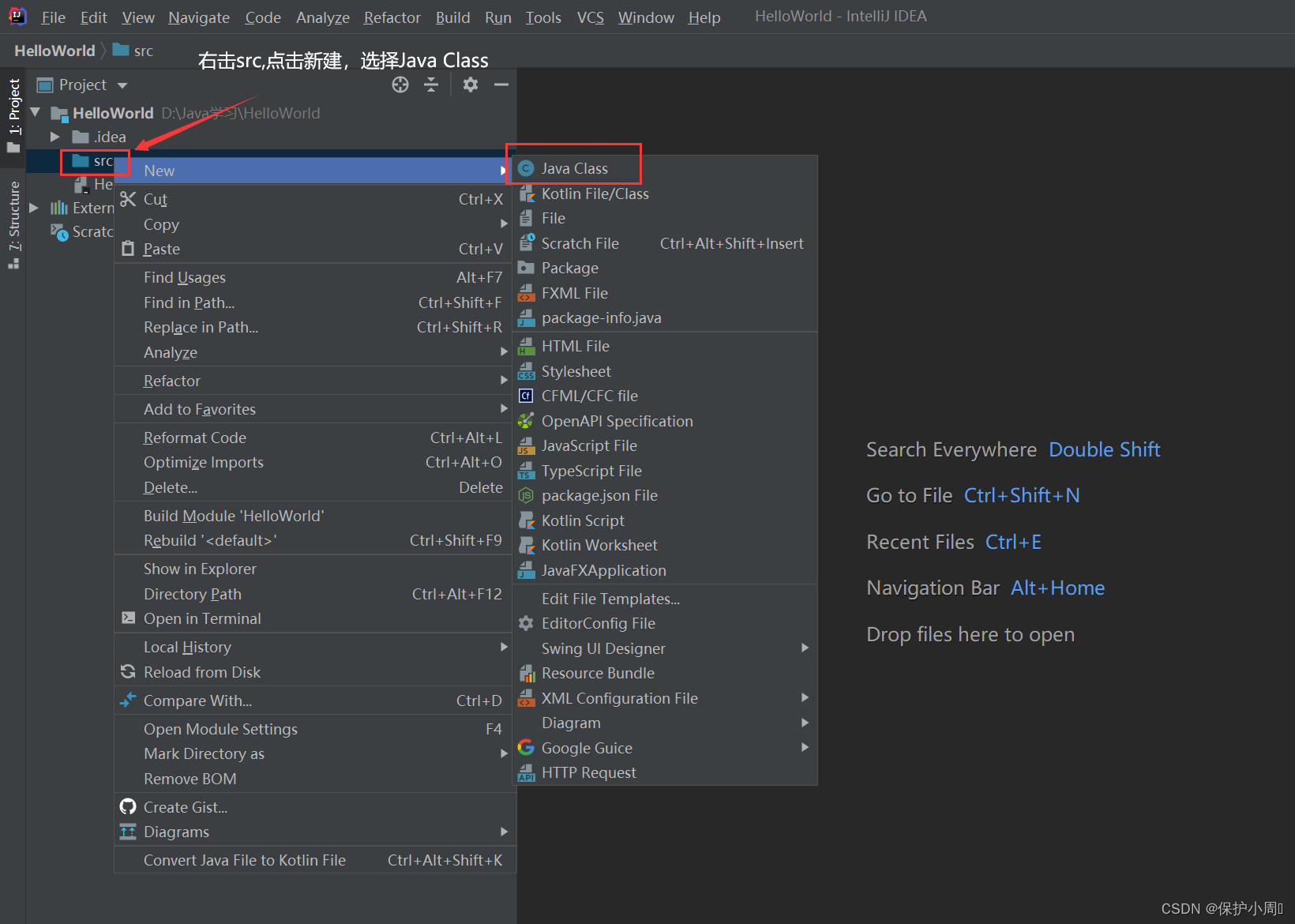The image size is (1295, 924).
Task: Click the JavaScript File icon
Action: [x=526, y=445]
